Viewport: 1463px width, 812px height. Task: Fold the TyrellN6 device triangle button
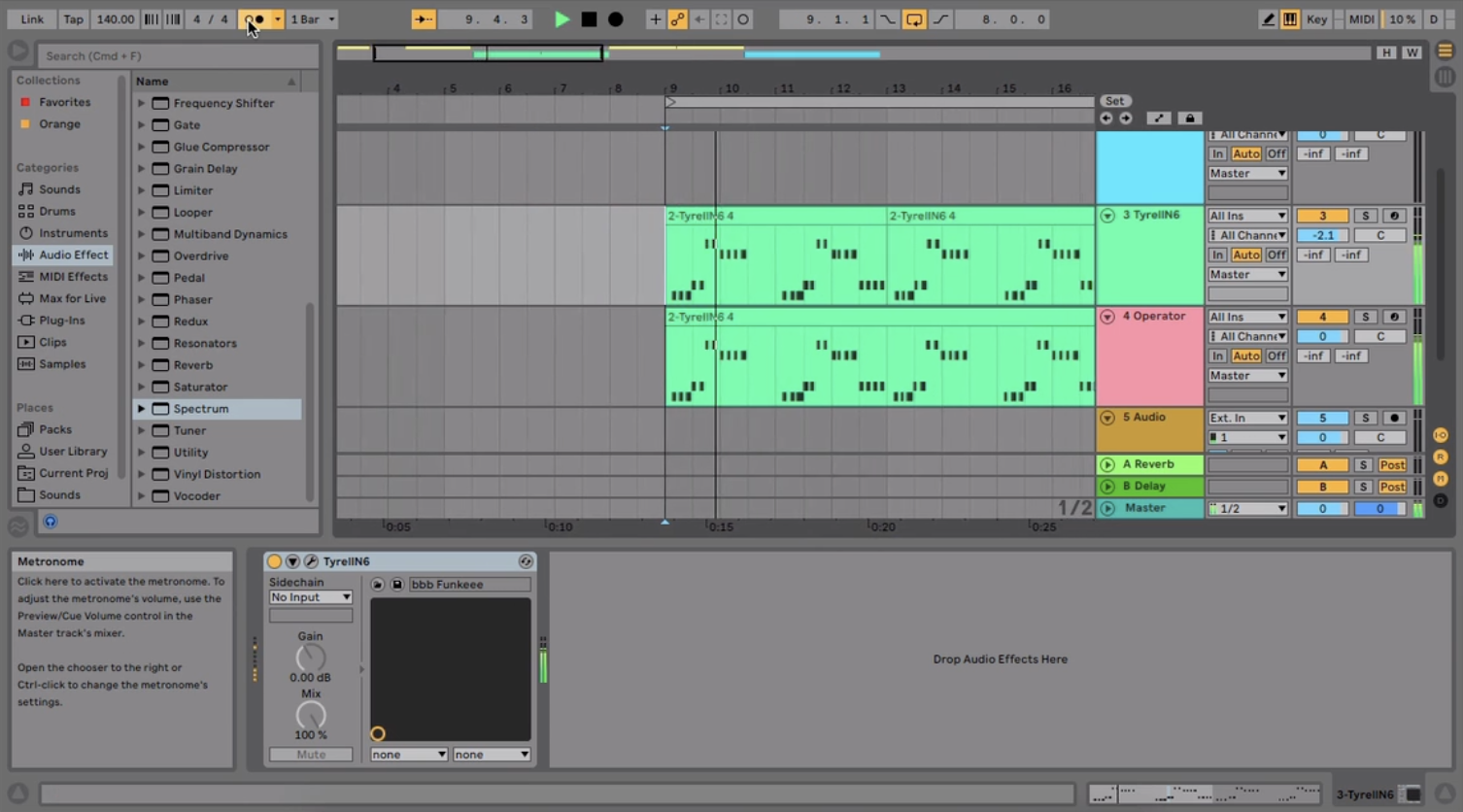click(x=292, y=561)
